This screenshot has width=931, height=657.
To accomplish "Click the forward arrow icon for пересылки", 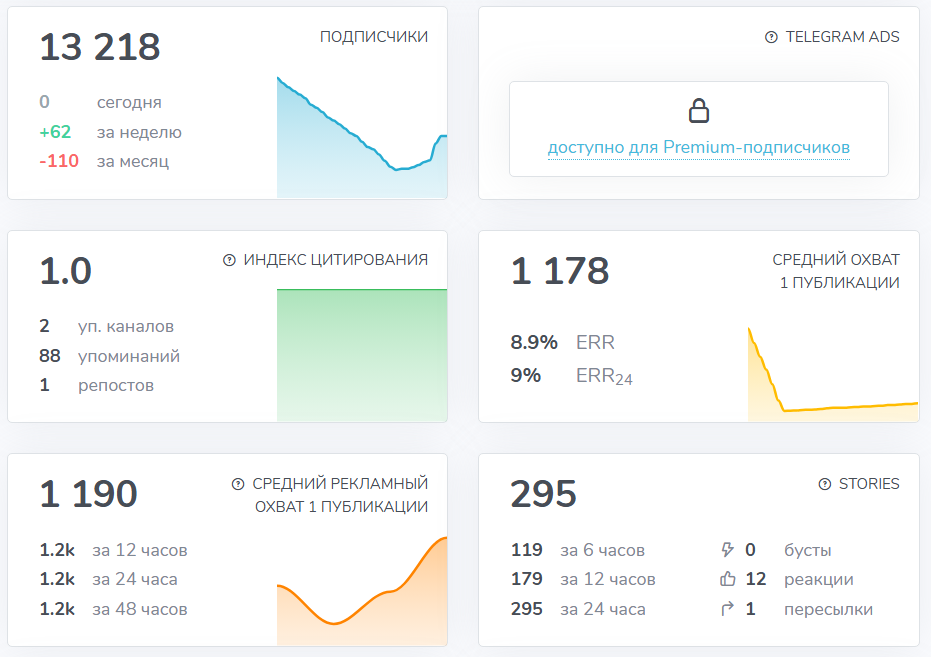I will (x=727, y=609).
